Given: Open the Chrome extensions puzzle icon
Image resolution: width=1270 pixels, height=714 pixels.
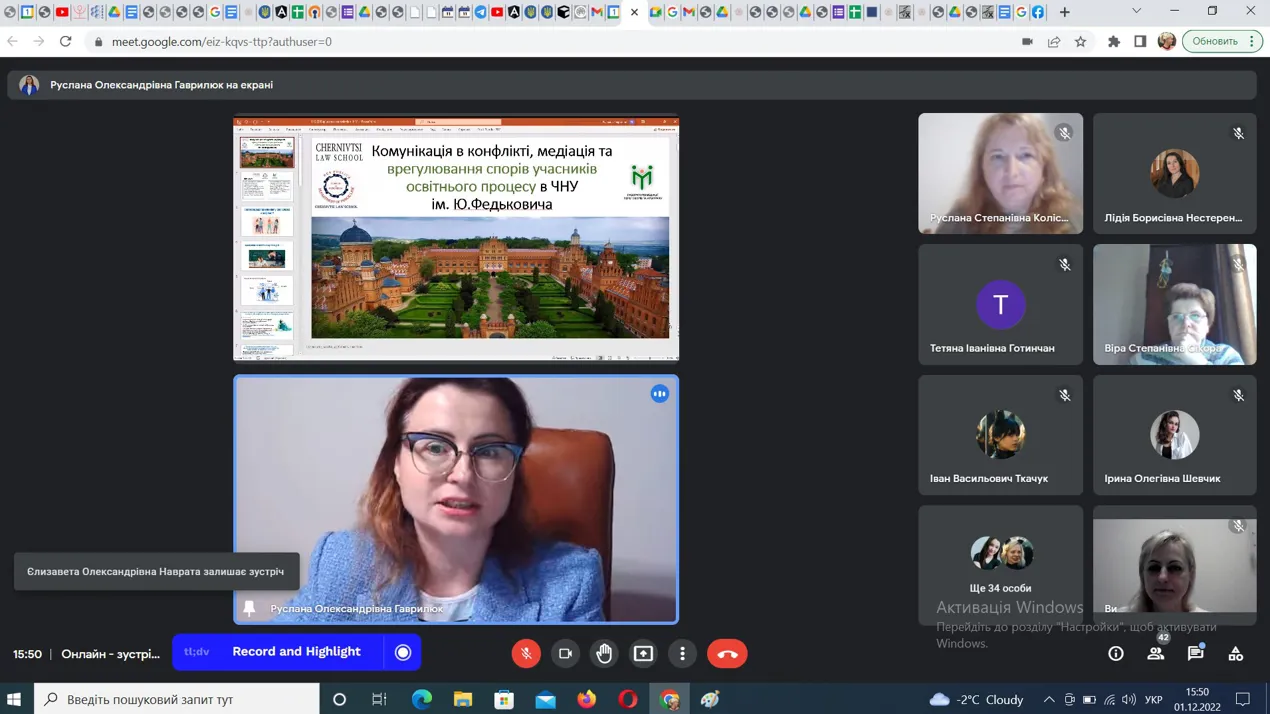Looking at the screenshot, I should point(1113,42).
